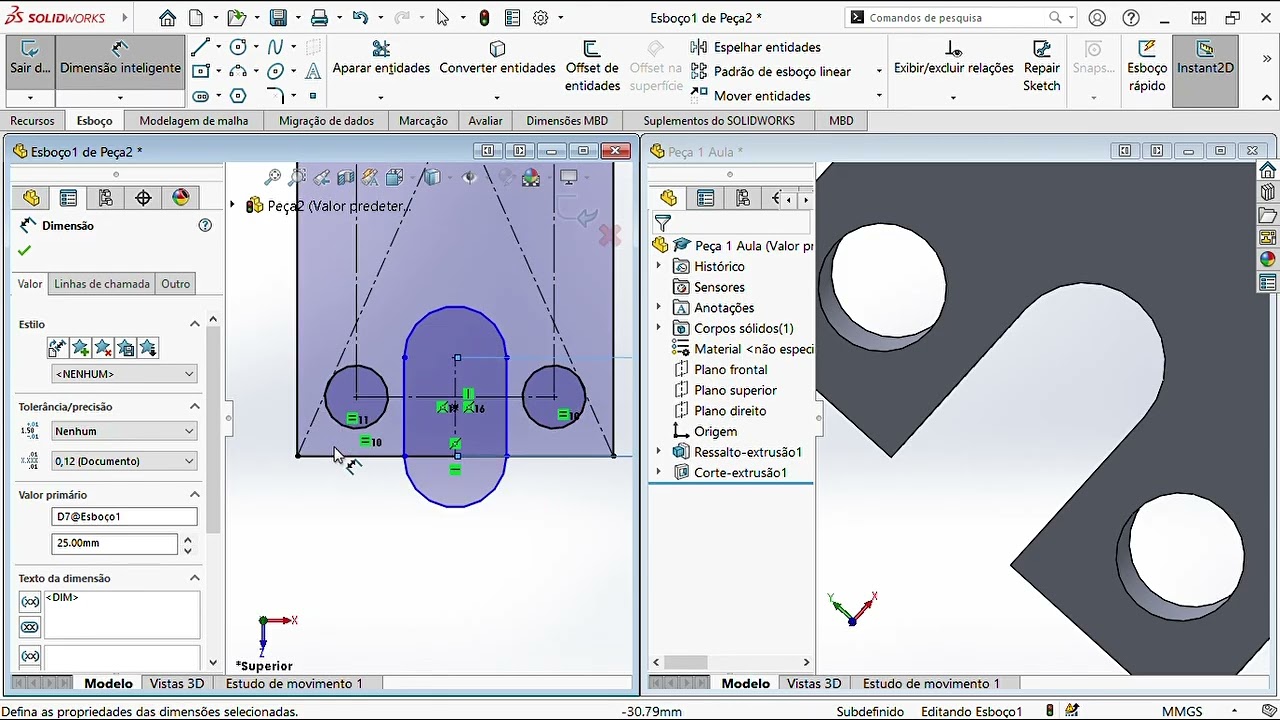Screen dimensions: 1280x720
Task: Collapse the Tolerância/precisão section
Action: click(x=195, y=407)
